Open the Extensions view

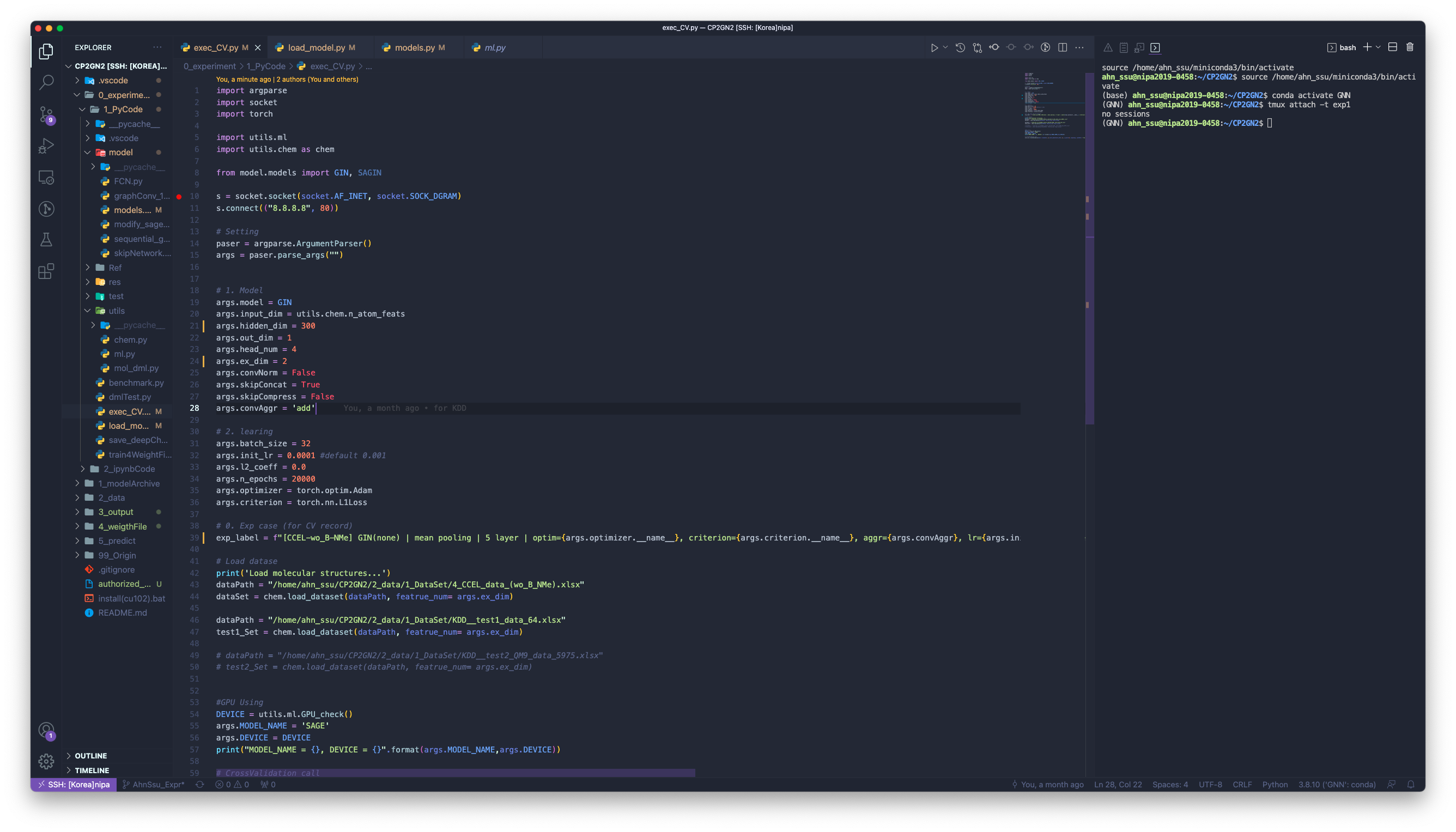point(46,271)
